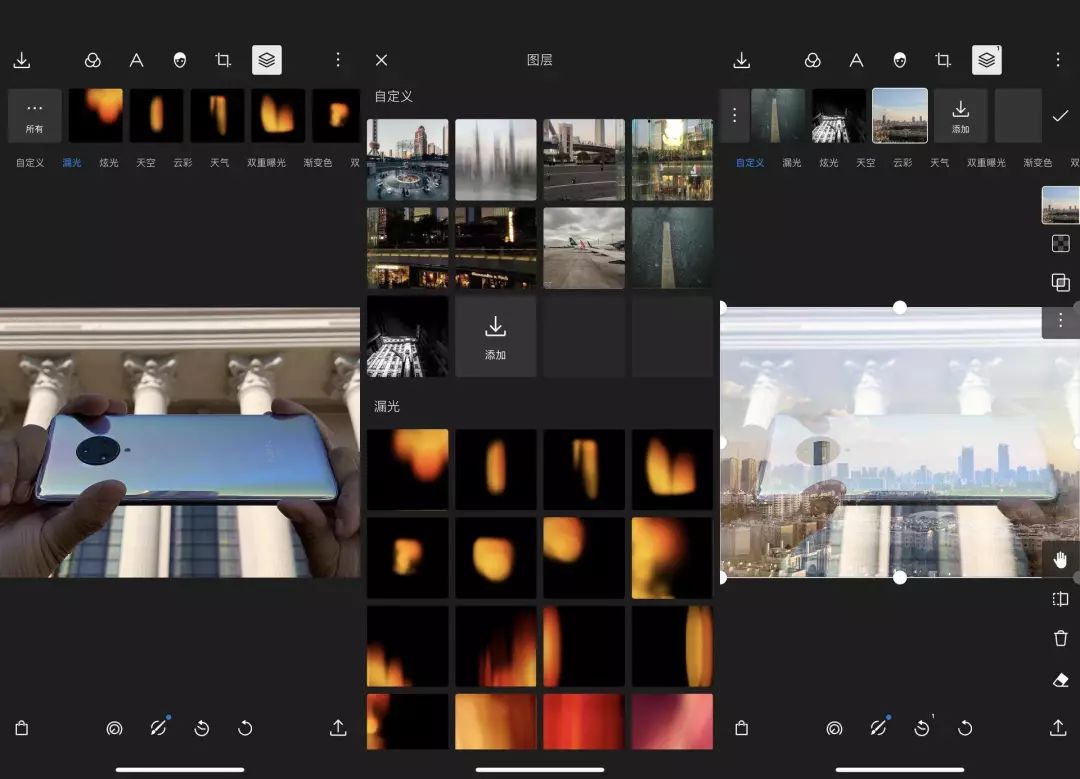
Task: Expand layer options dots beside the canvas
Action: (x=1061, y=321)
